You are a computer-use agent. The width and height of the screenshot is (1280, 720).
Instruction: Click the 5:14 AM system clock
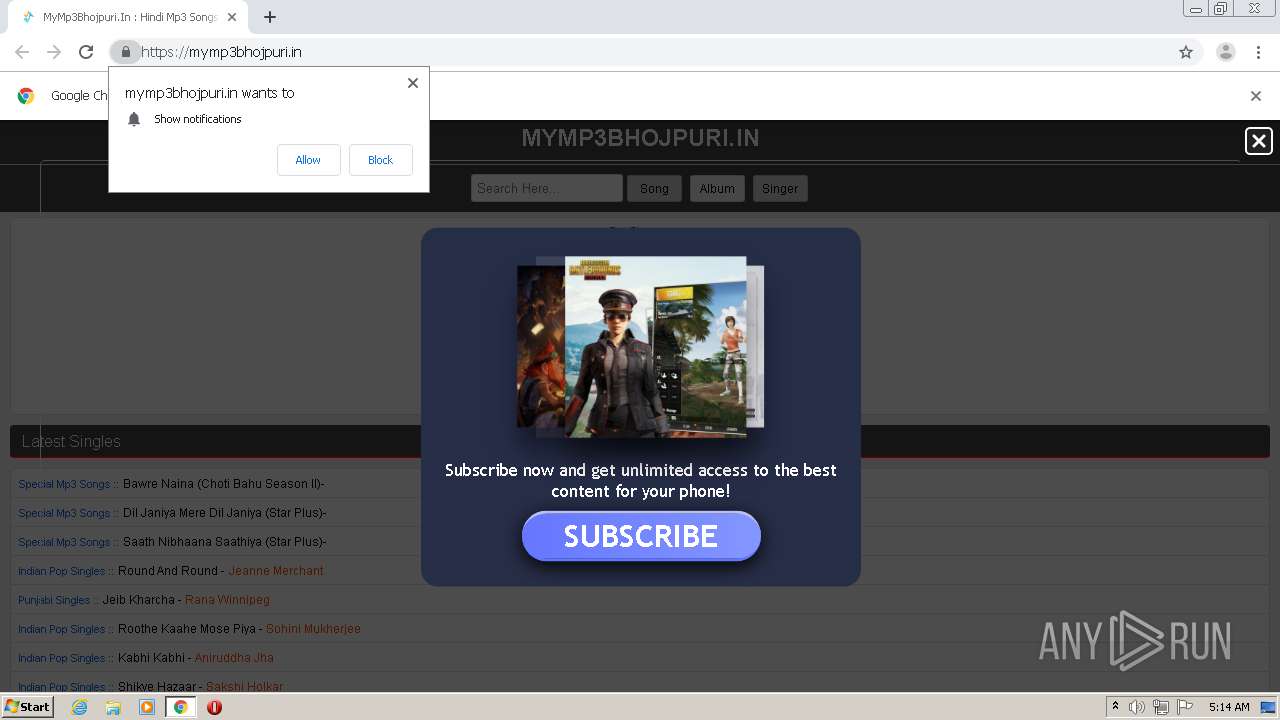[1229, 707]
